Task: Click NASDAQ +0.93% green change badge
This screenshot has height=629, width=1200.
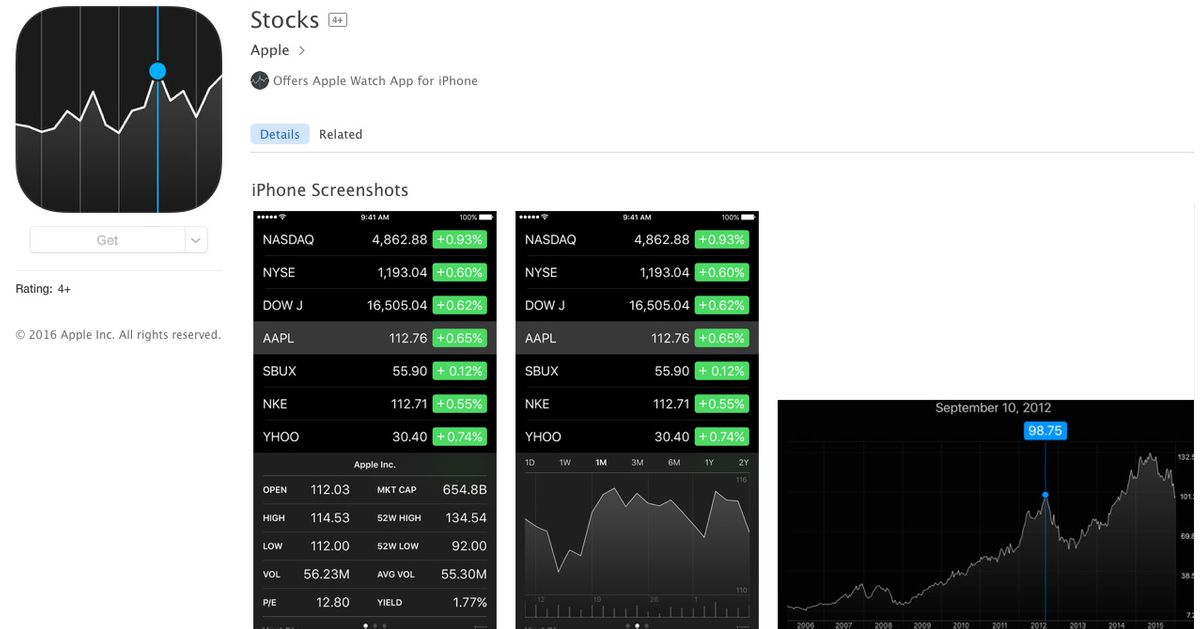Action: [459, 240]
